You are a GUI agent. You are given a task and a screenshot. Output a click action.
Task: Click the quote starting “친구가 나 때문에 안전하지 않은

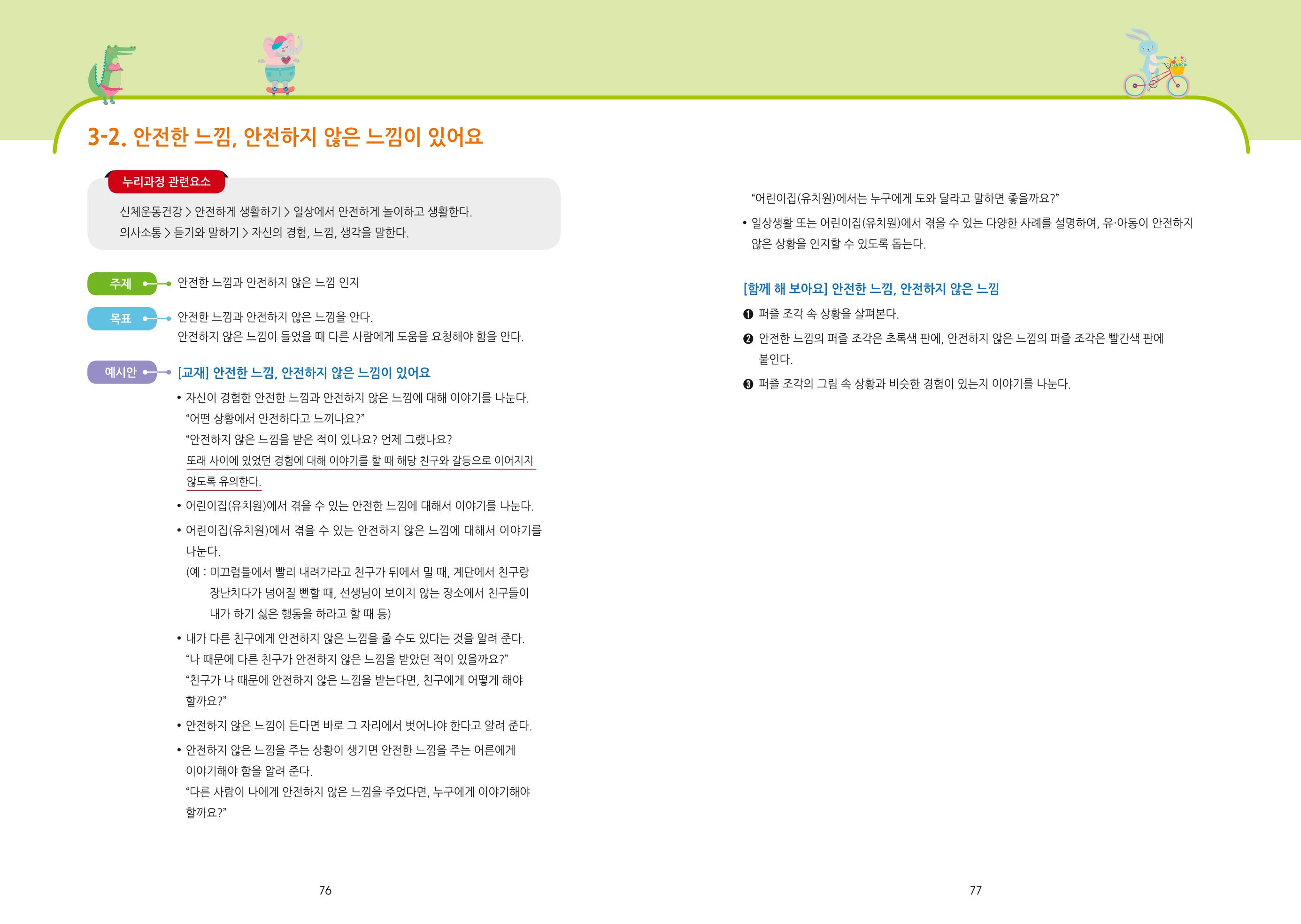[x=354, y=680]
